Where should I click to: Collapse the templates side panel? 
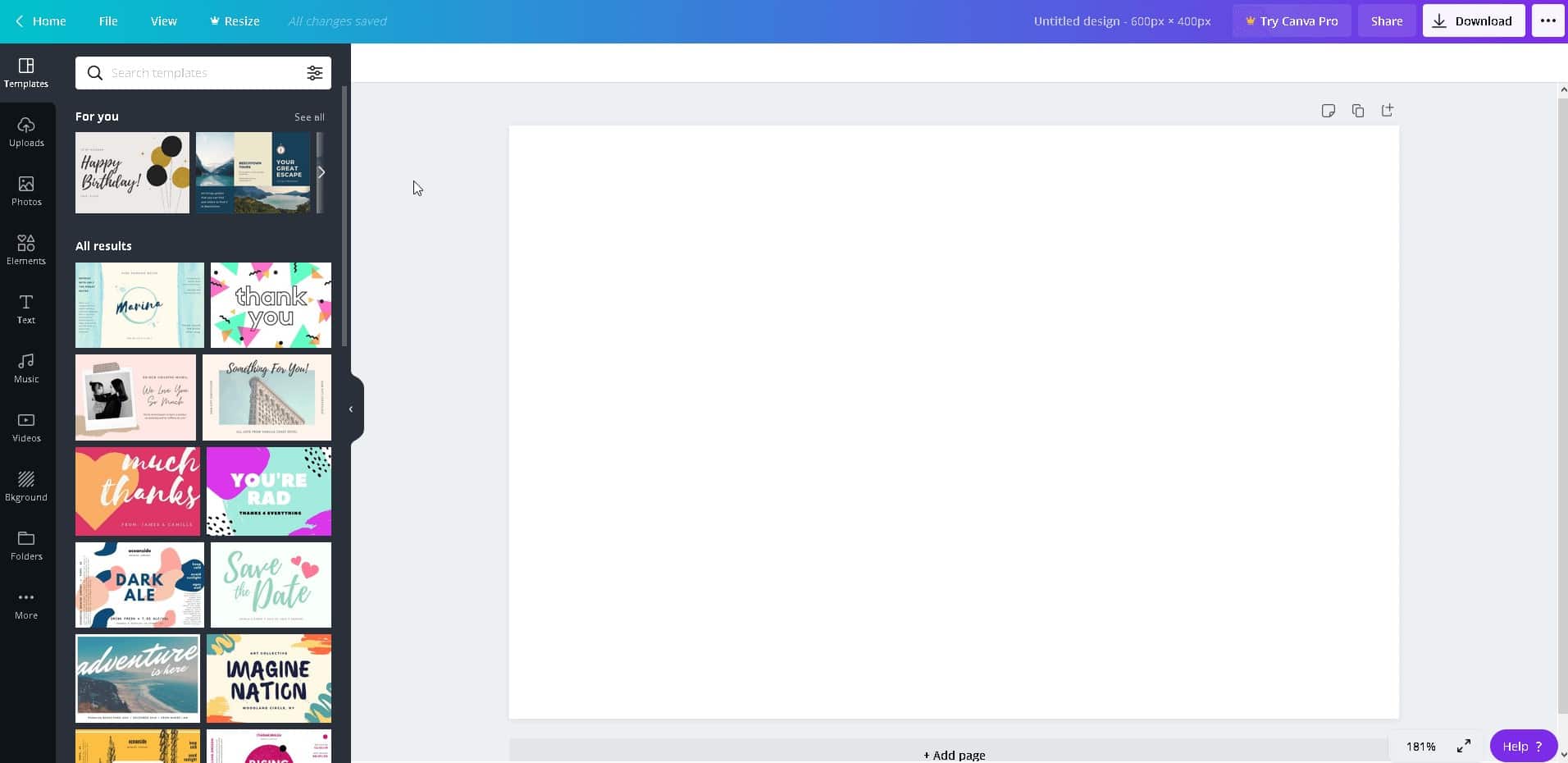click(x=351, y=409)
